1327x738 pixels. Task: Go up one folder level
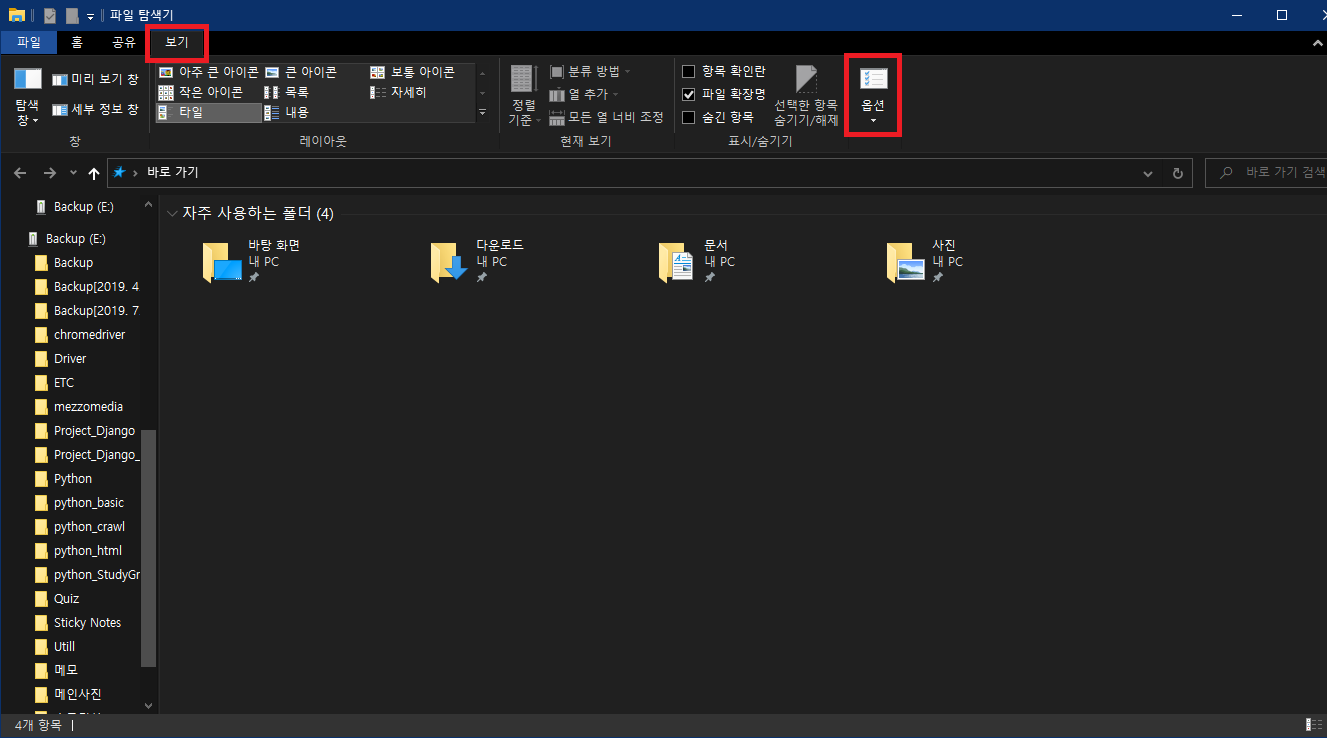coord(94,173)
